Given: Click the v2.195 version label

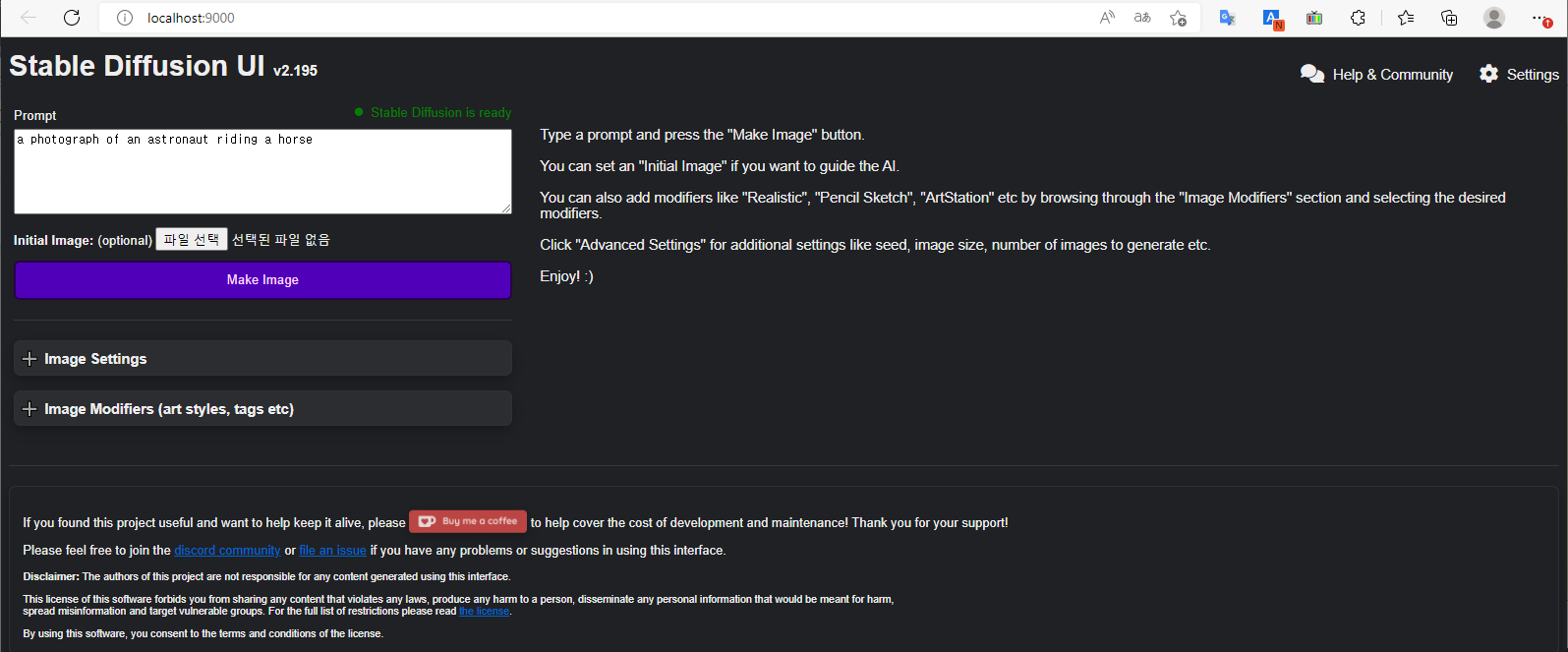Looking at the screenshot, I should point(295,71).
